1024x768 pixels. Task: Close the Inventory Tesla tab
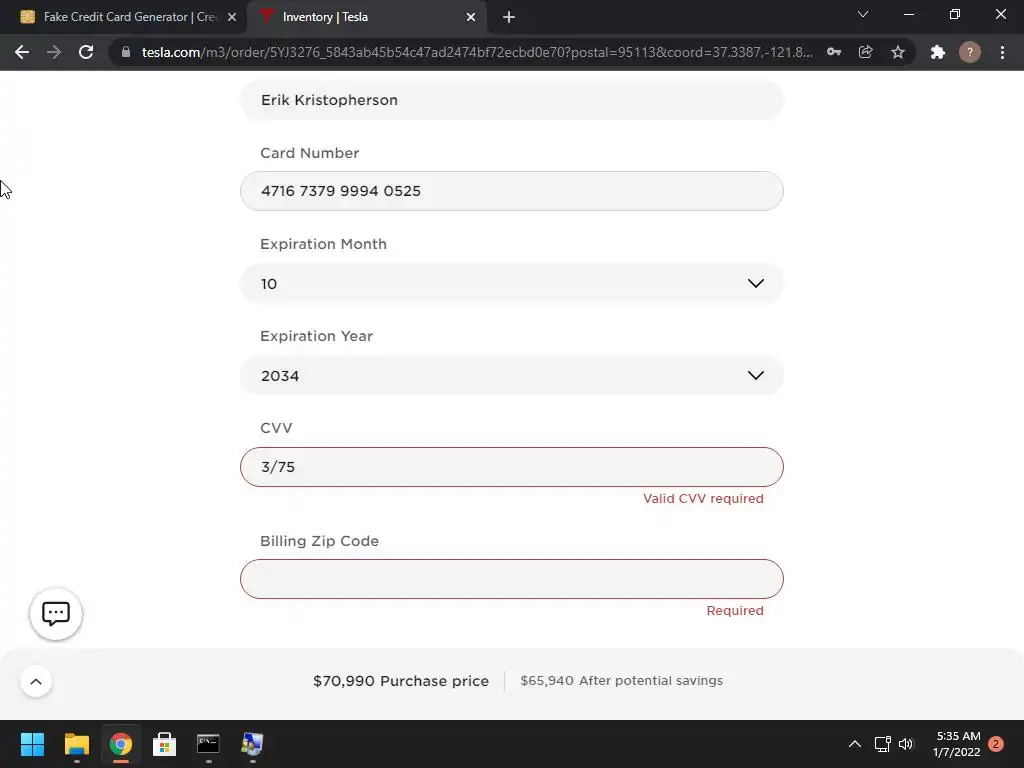coord(471,17)
